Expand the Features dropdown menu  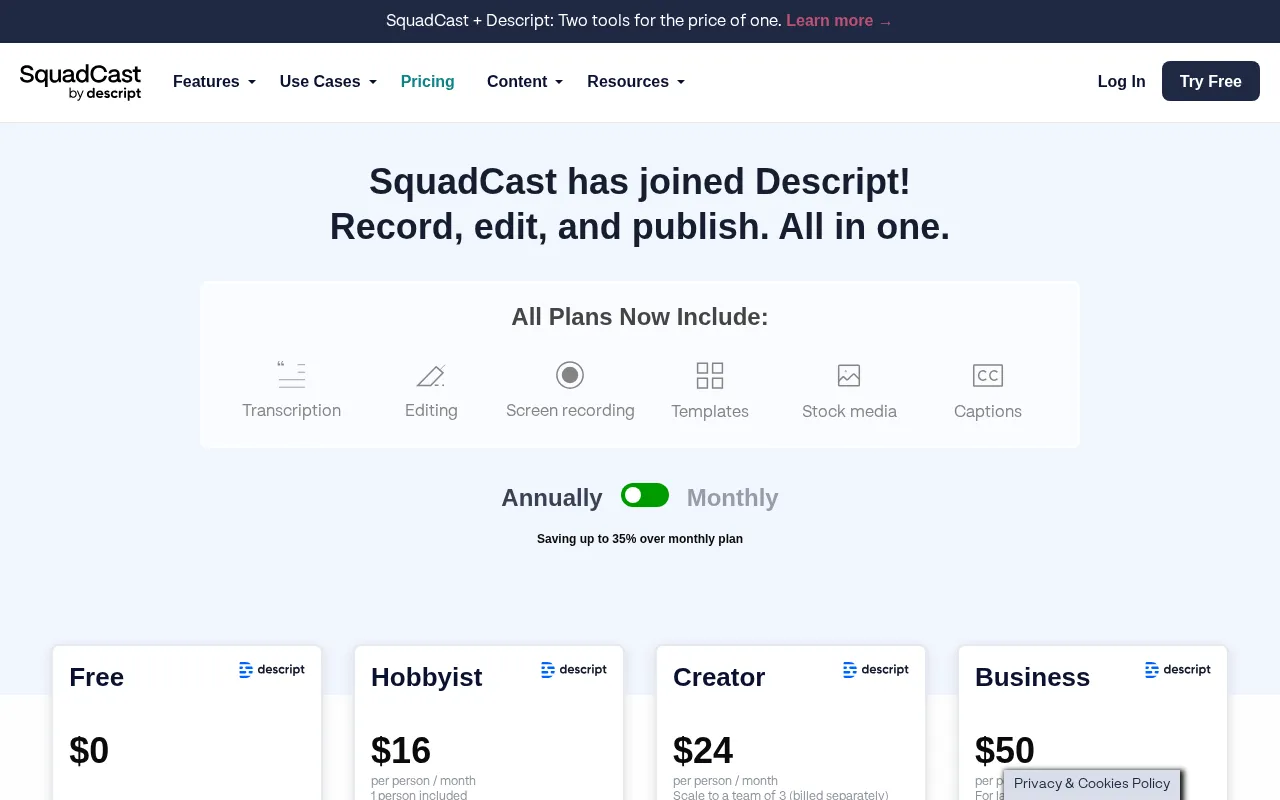pos(214,82)
